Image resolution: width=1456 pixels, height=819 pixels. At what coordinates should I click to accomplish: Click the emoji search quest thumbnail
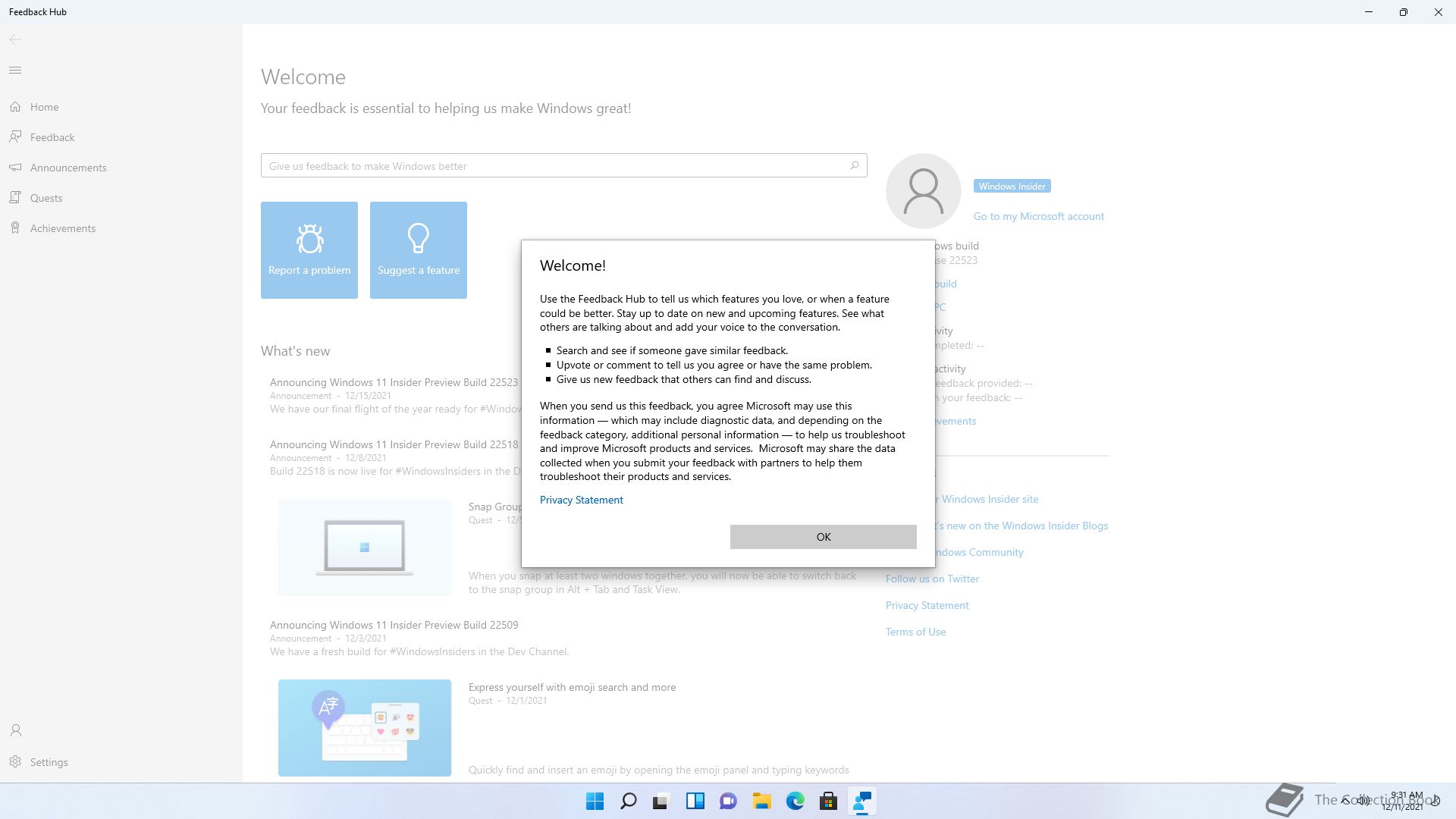point(365,728)
